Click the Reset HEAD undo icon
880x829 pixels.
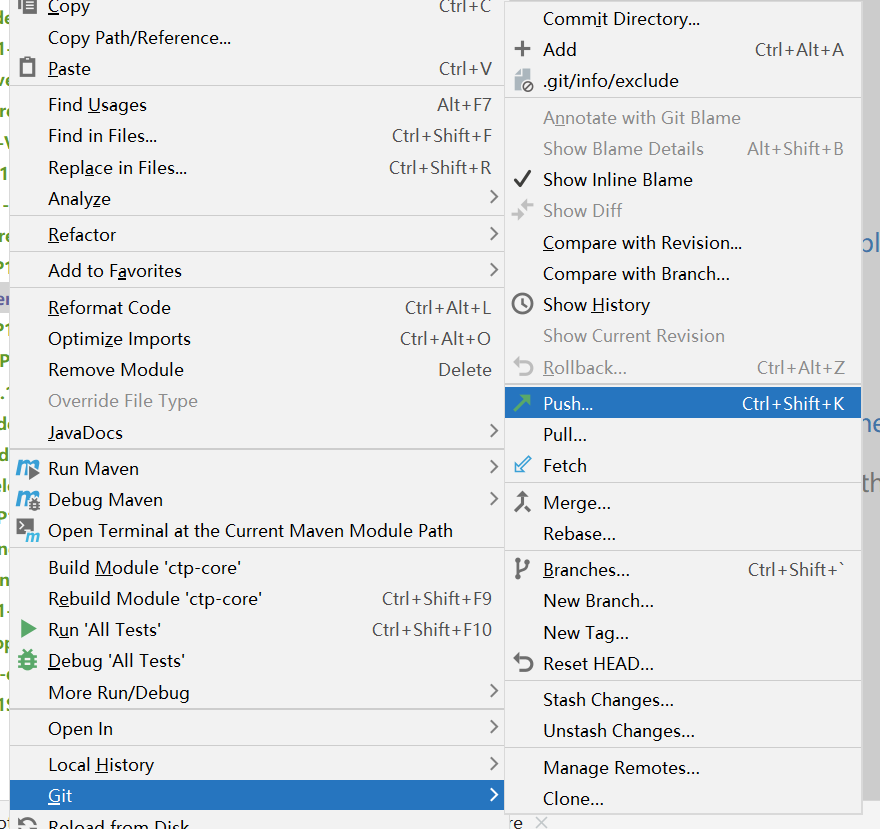[522, 663]
